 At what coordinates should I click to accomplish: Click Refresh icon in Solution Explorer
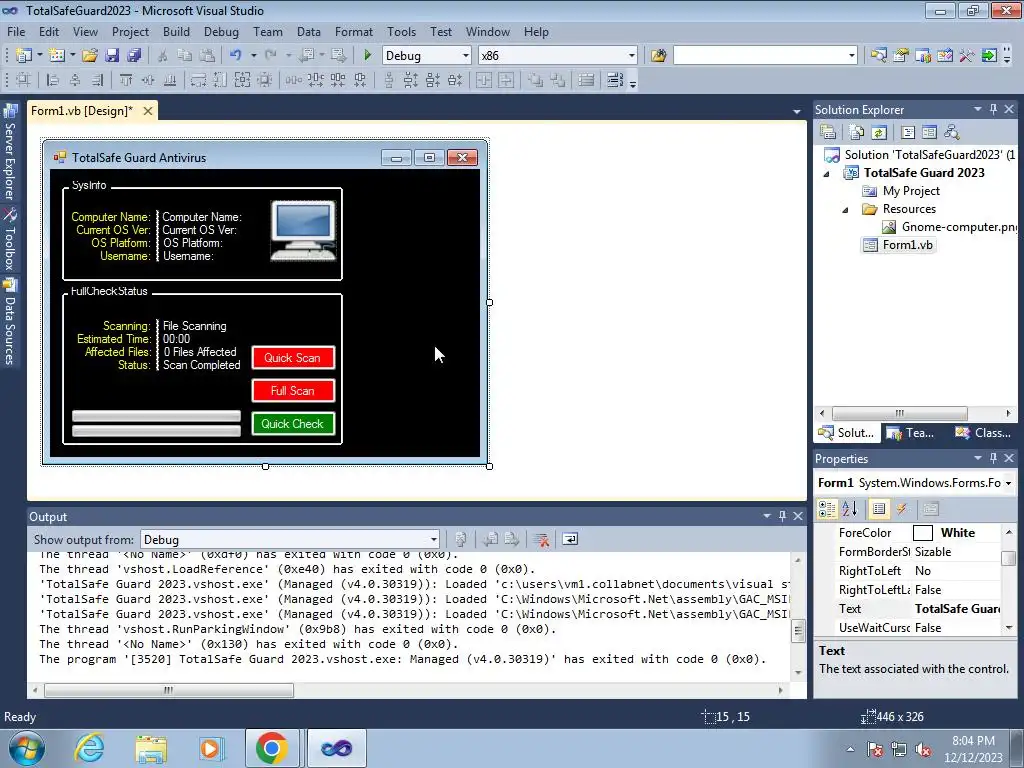coord(879,133)
